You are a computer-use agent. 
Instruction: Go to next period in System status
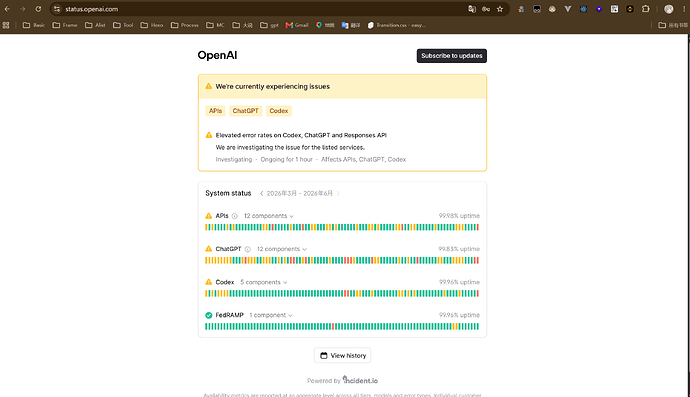point(338,193)
